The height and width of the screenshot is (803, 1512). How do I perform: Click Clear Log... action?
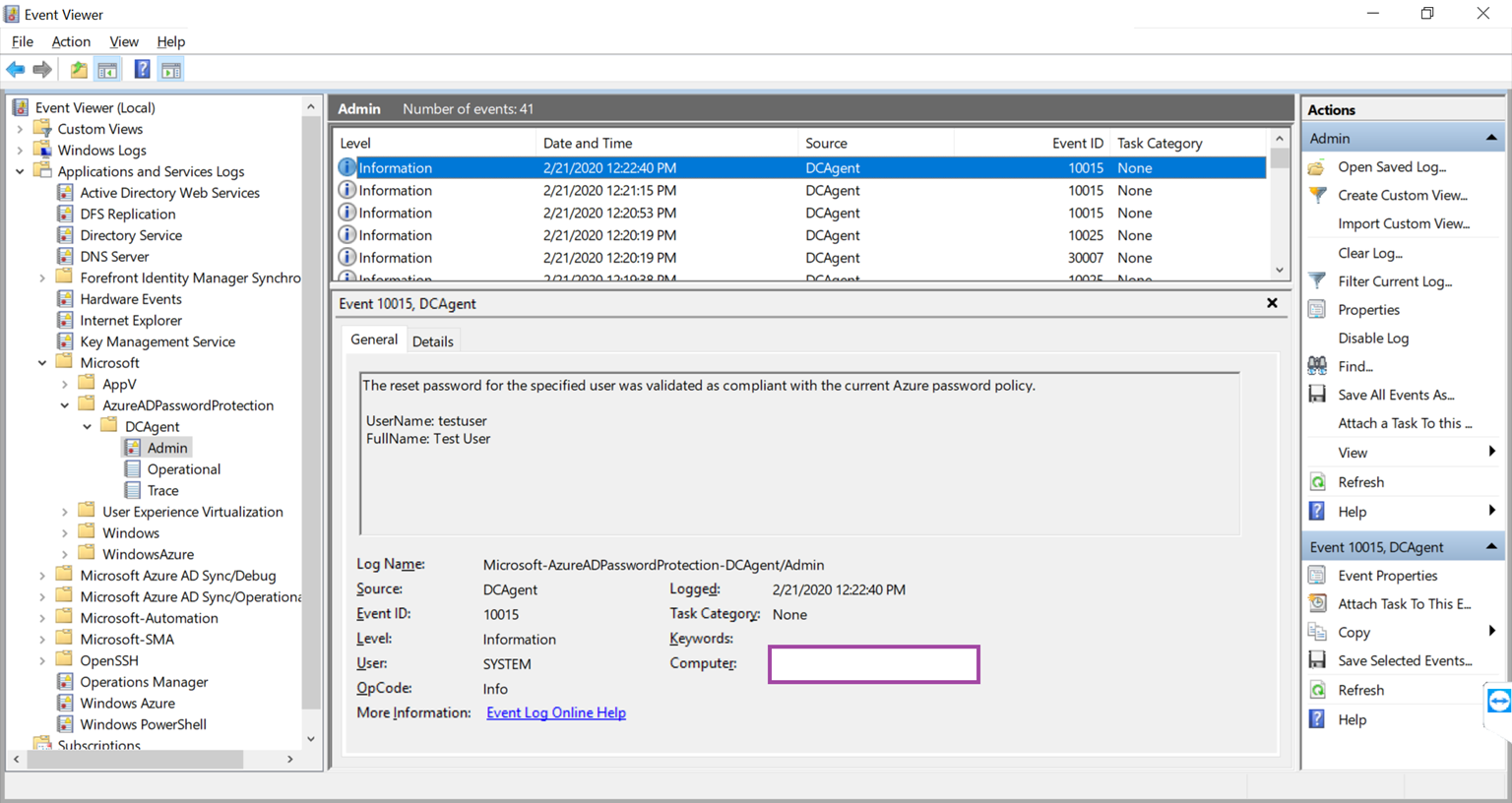1370,253
